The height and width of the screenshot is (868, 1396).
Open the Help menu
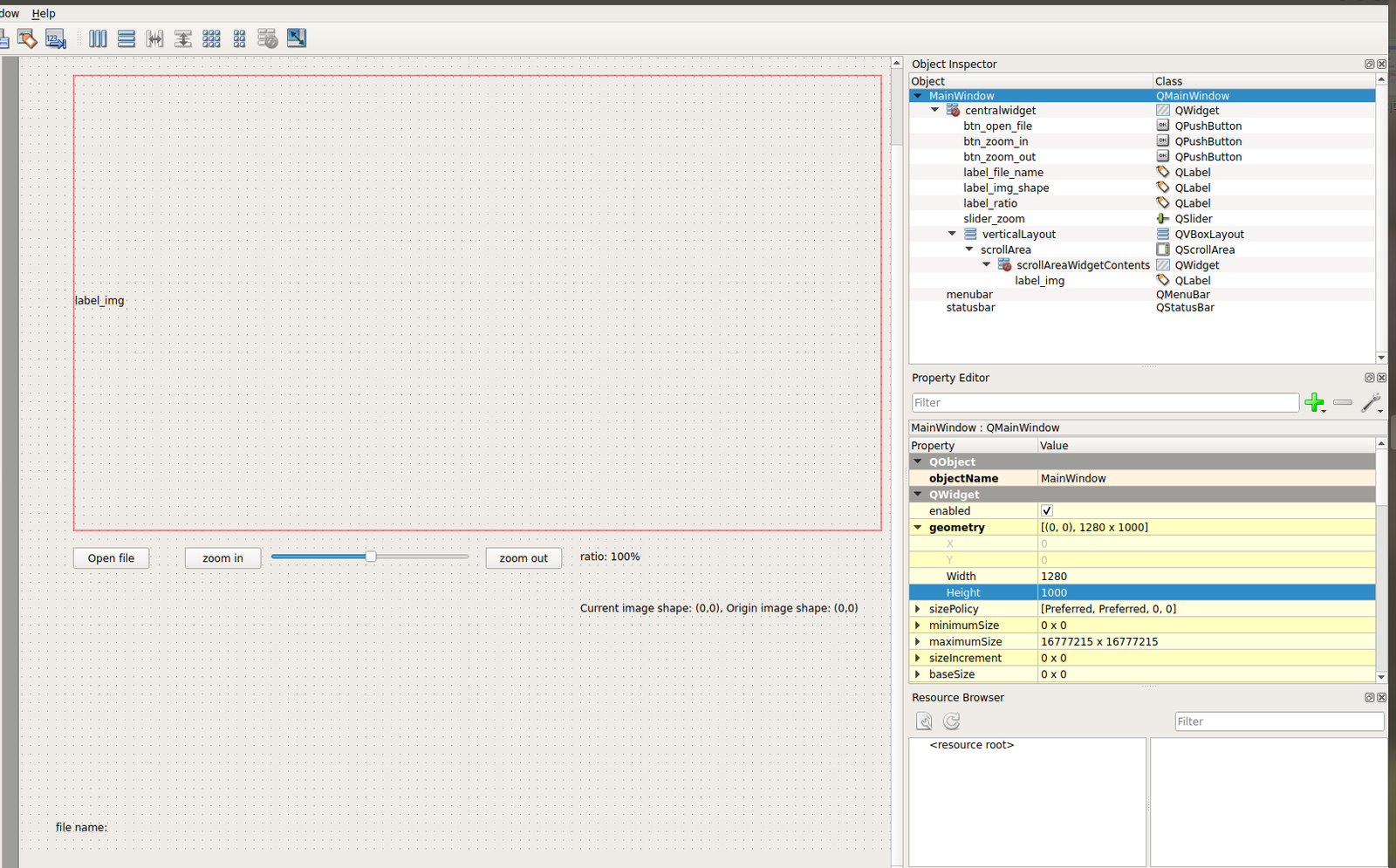point(44,13)
